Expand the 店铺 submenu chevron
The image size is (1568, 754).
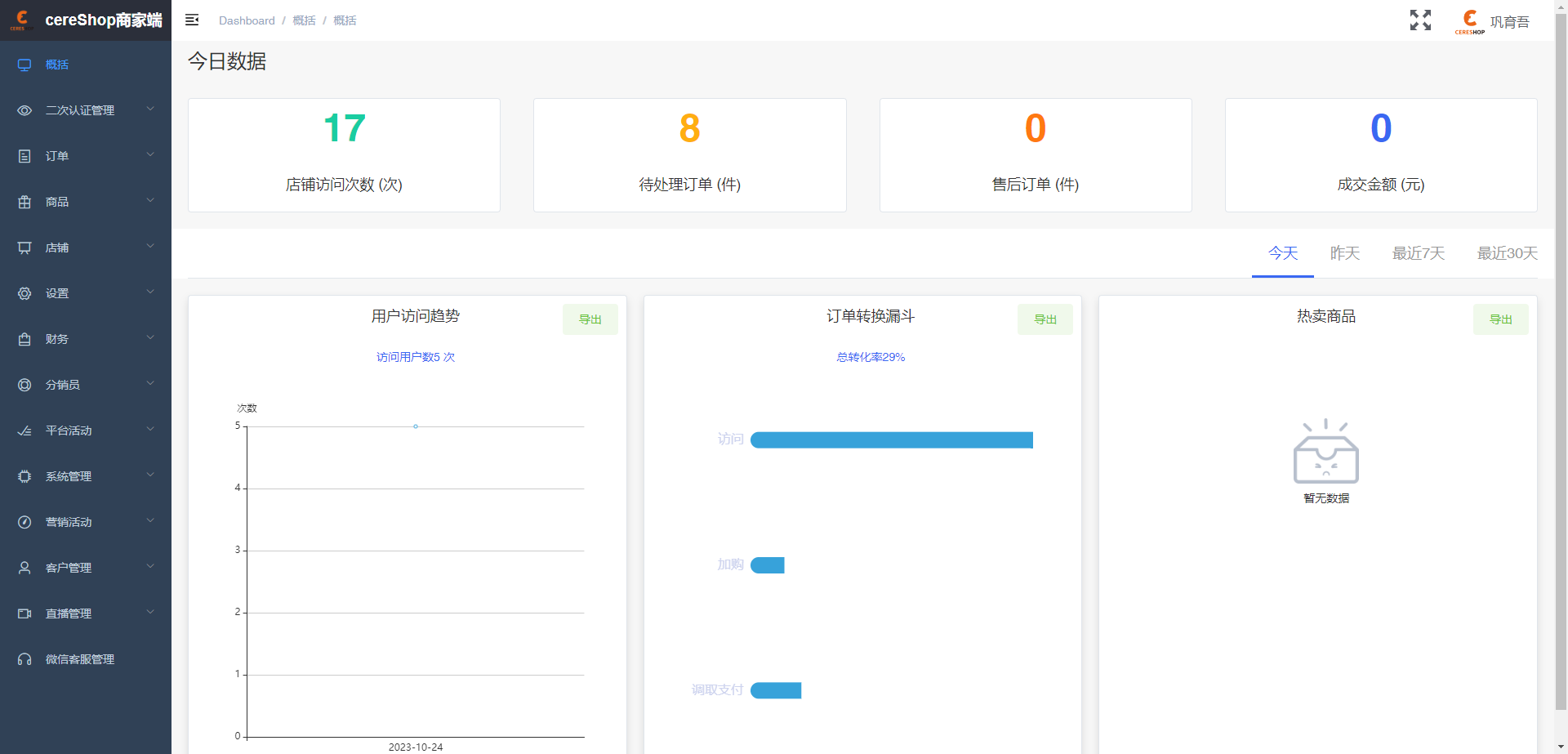click(150, 246)
